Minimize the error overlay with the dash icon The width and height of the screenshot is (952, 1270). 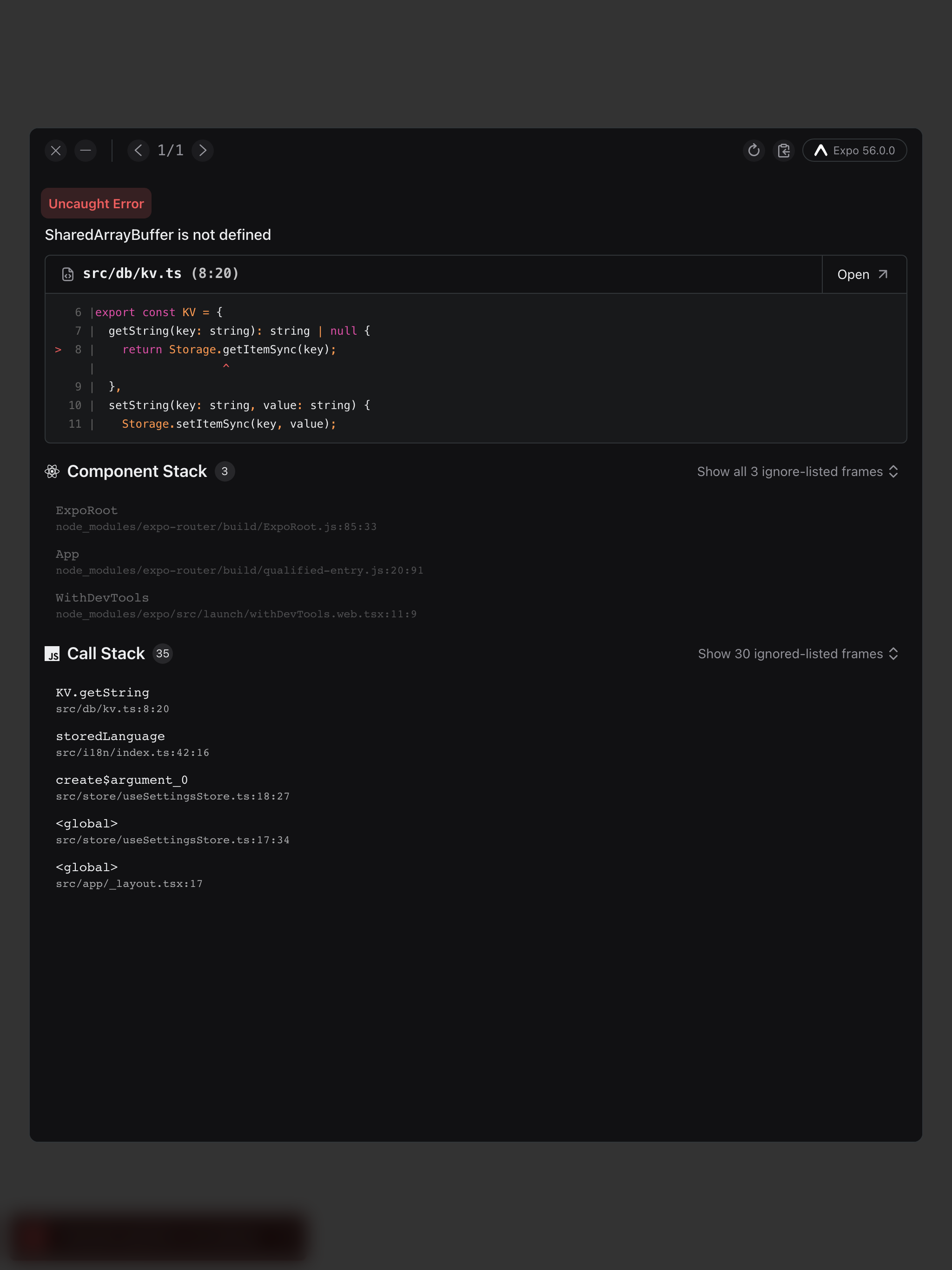86,151
